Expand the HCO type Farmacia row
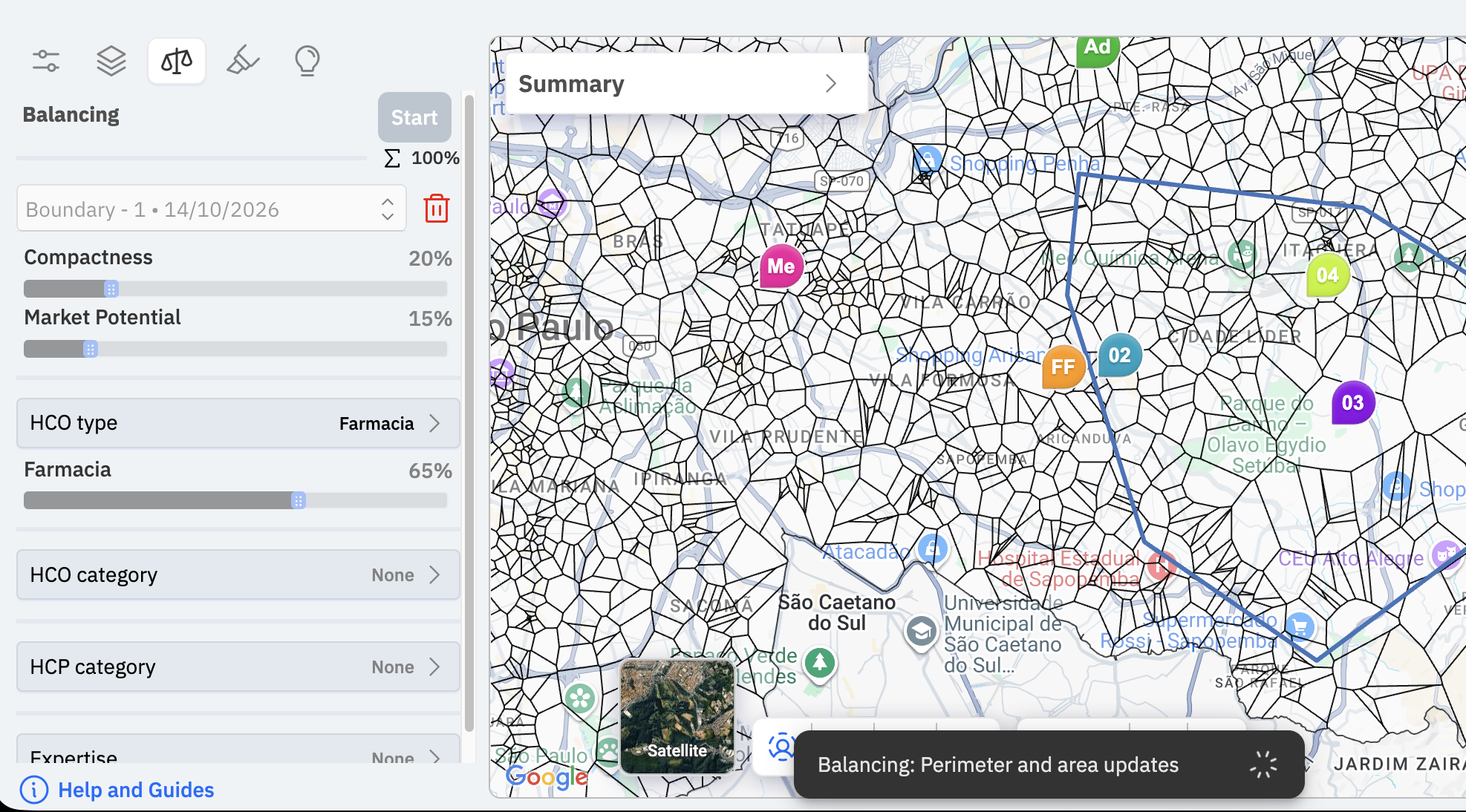The image size is (1466, 812). (x=238, y=423)
